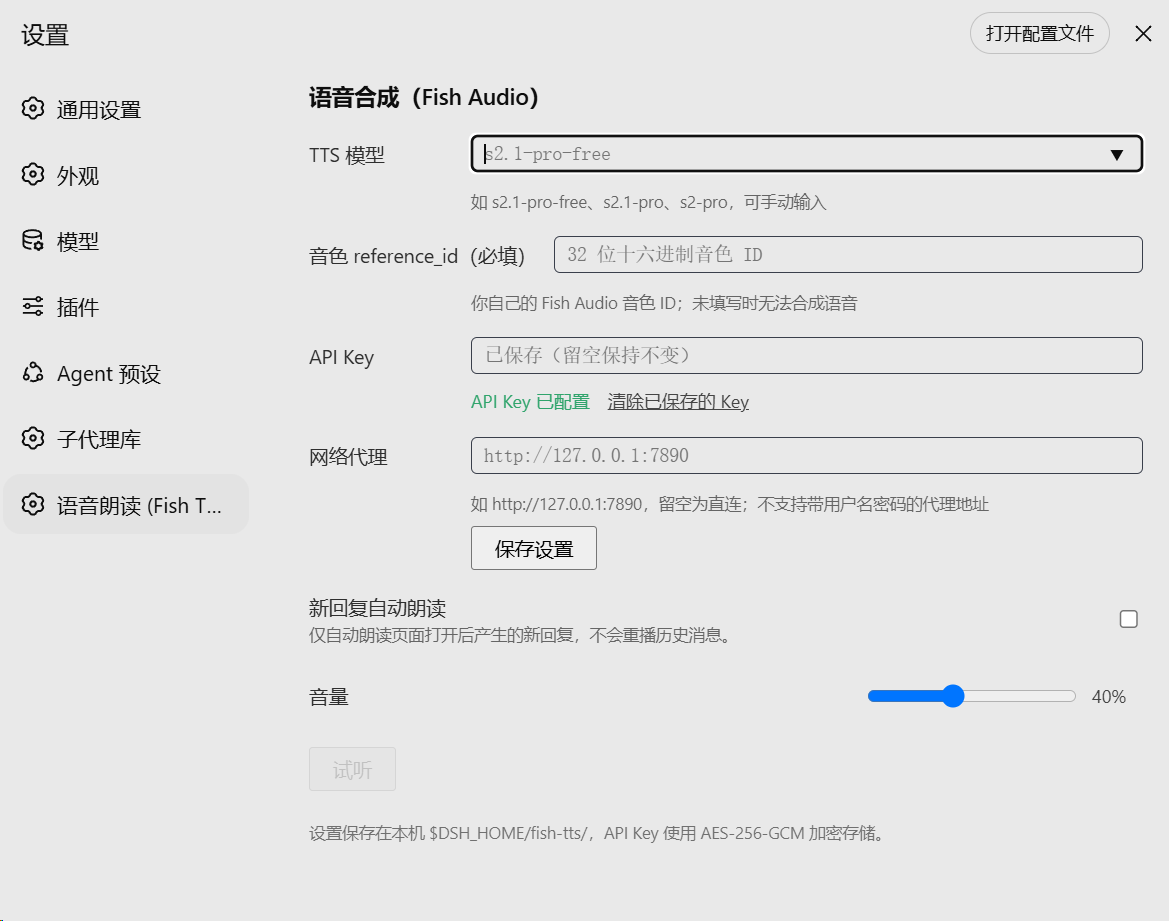1169x921 pixels.
Task: Select 语音朗读 (Fish T... section
Action: pos(126,505)
